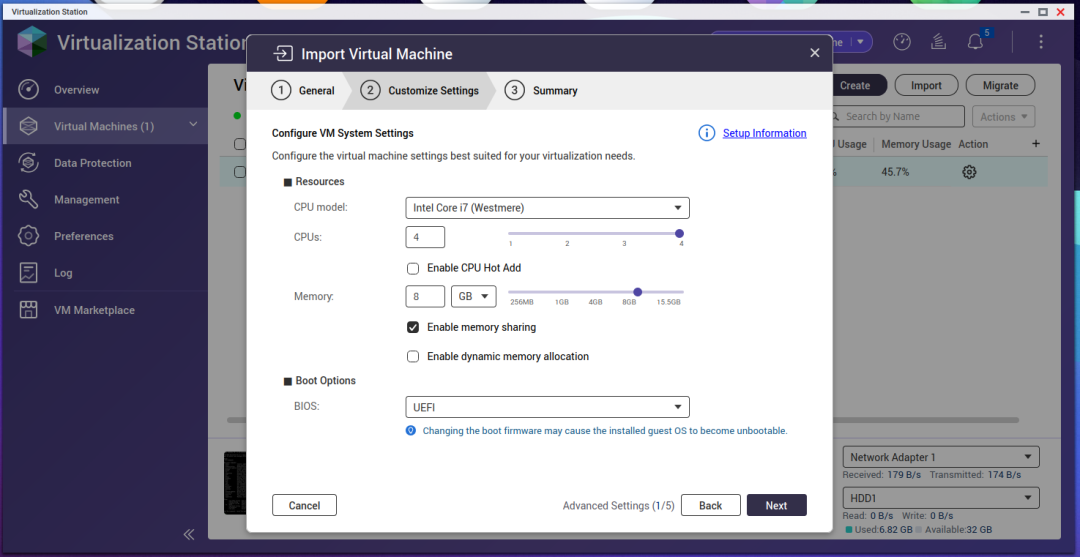
Task: Click the Memory value input field
Action: click(x=425, y=297)
